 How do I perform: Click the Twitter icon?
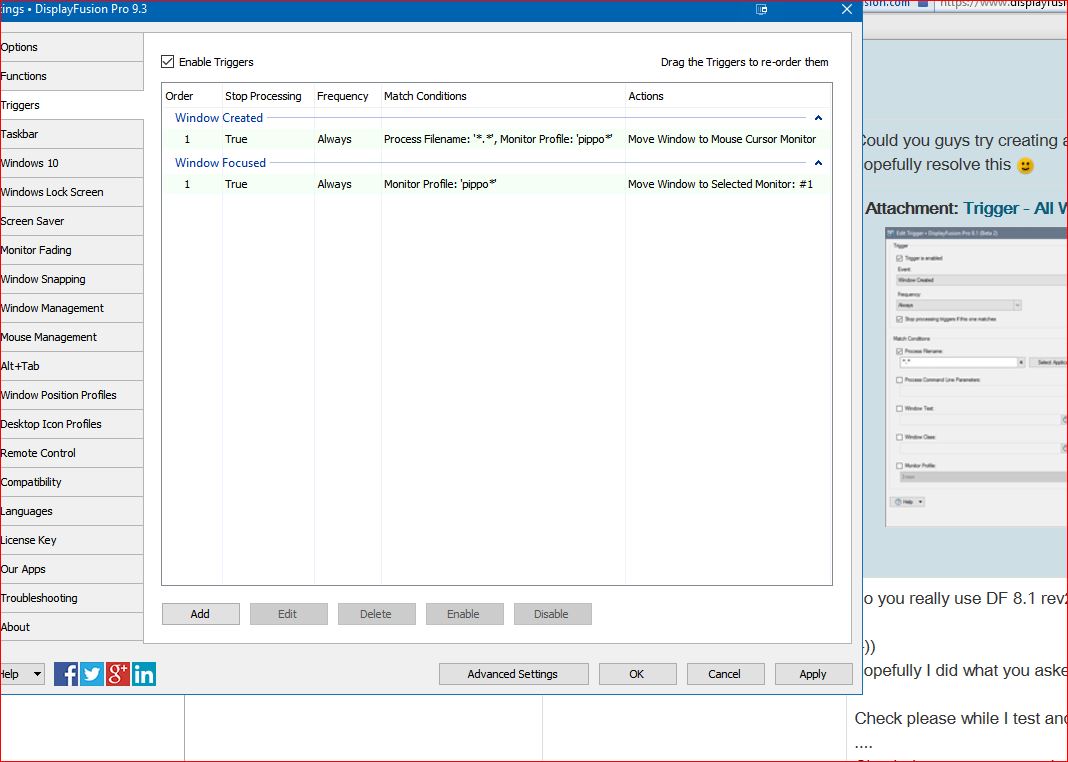click(x=92, y=674)
